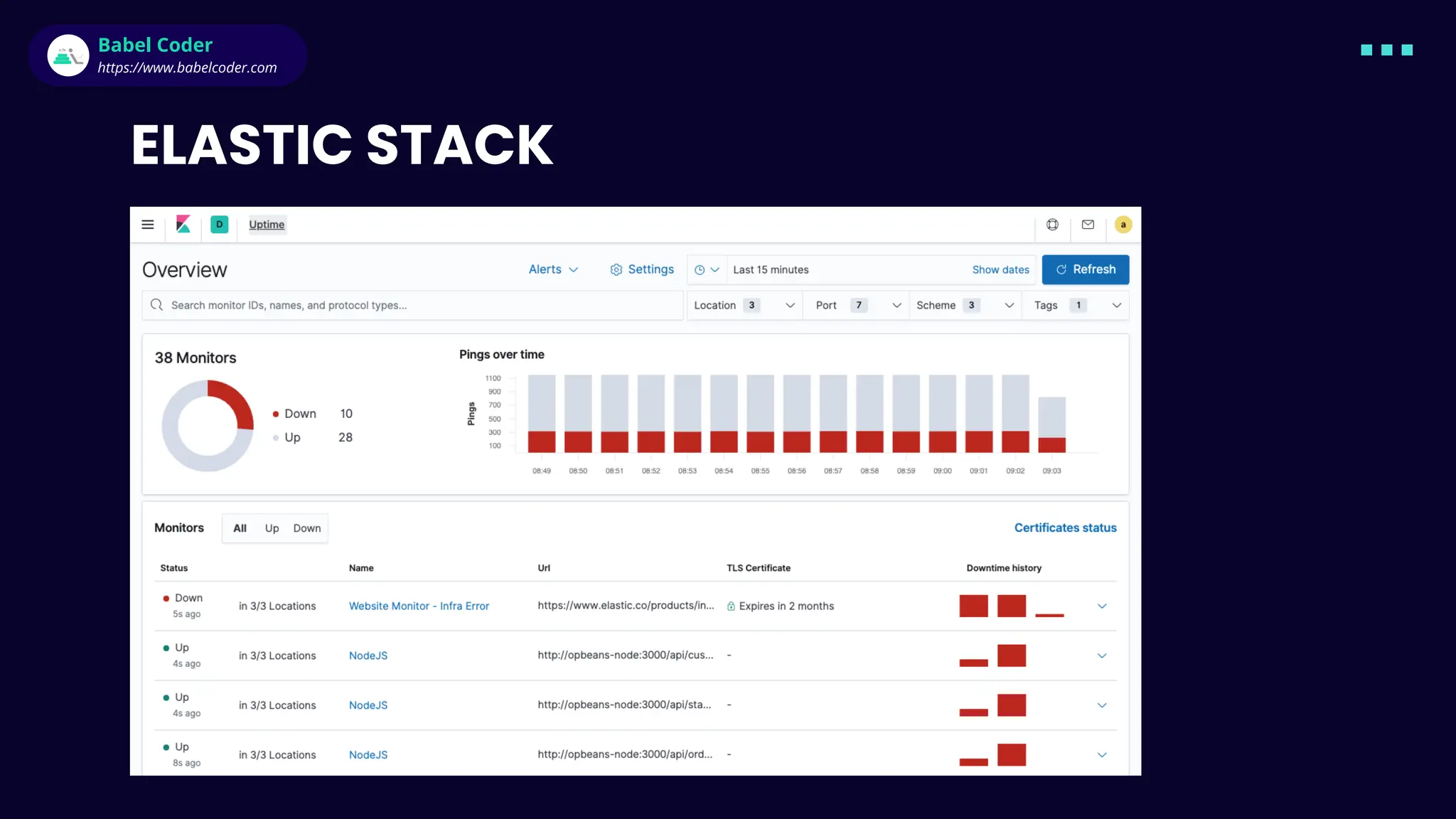Click the TLS certificate lock icon
Viewport: 1456px width, 819px height.
click(731, 606)
